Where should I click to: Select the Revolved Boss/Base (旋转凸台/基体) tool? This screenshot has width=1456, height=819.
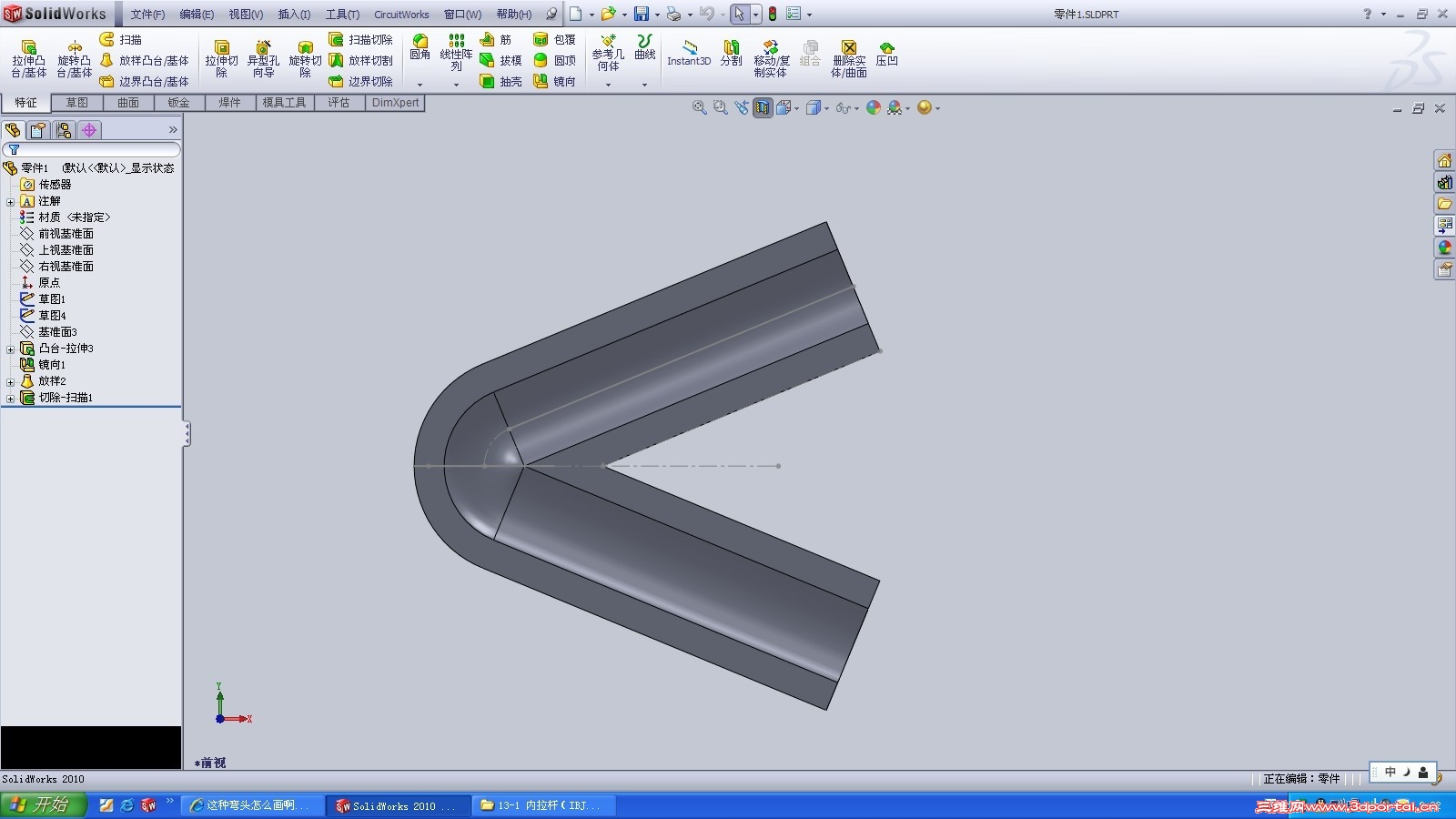[x=75, y=59]
